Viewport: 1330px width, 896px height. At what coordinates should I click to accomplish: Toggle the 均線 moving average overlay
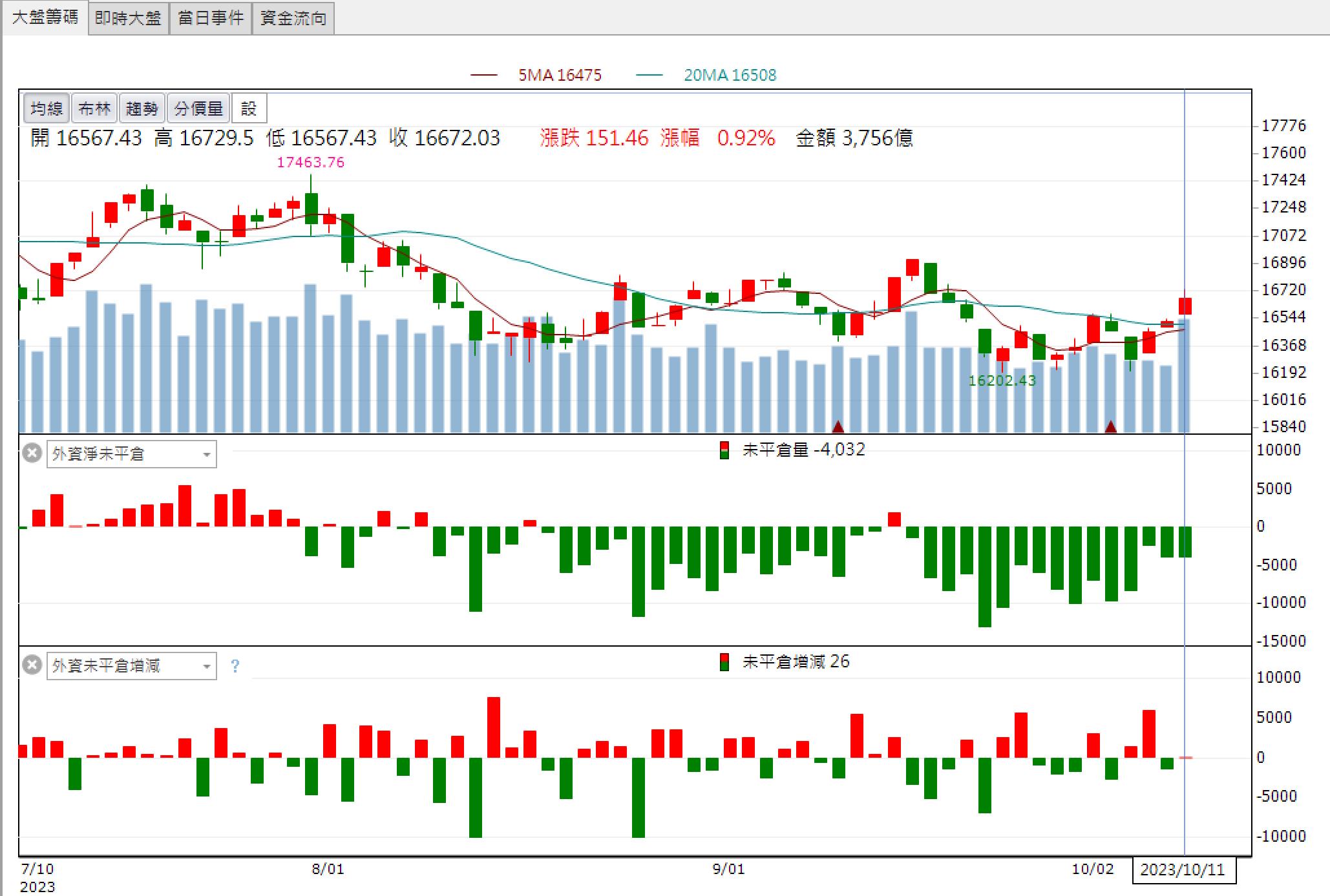47,109
